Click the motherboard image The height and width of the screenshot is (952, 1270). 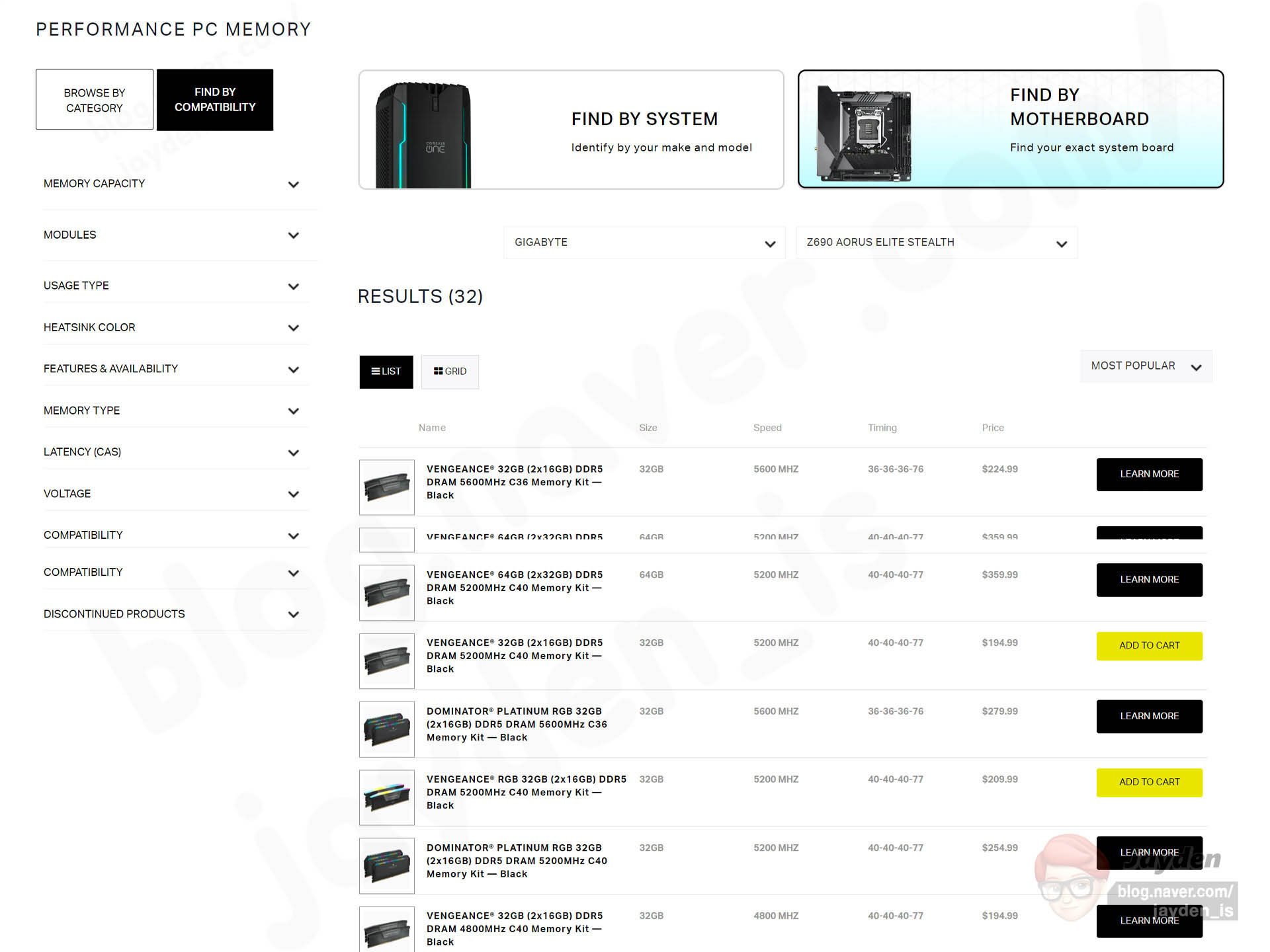pos(864,133)
